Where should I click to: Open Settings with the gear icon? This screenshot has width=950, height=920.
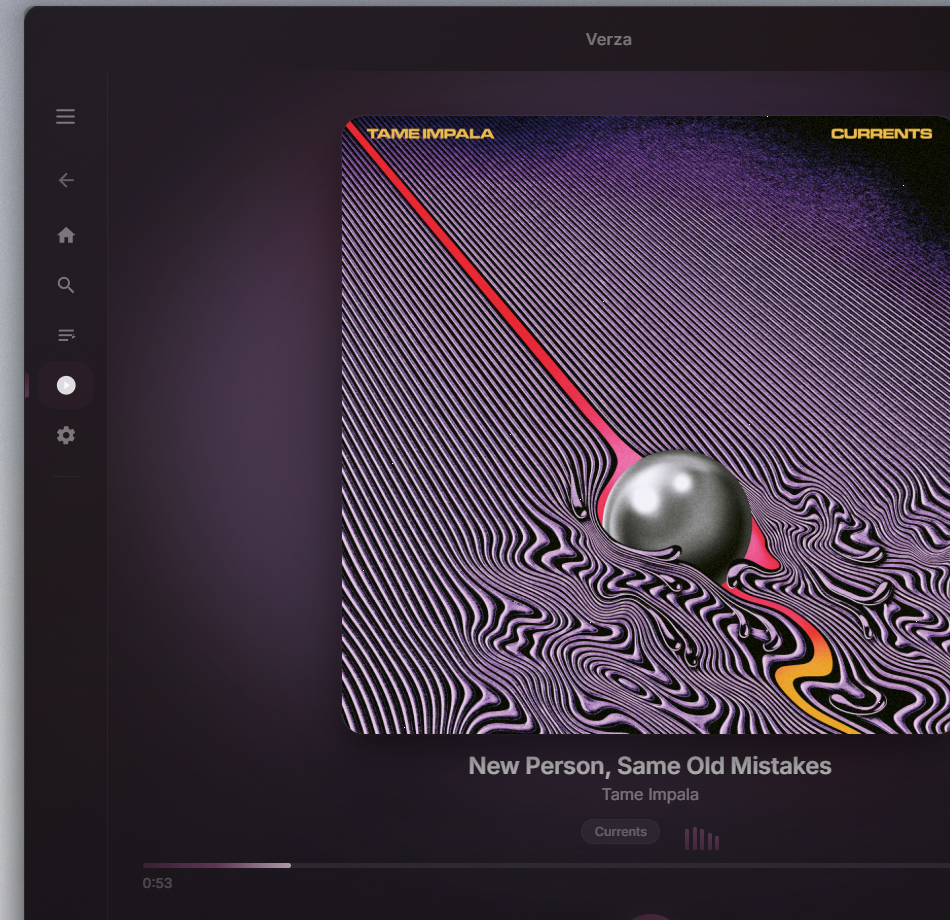(x=66, y=435)
